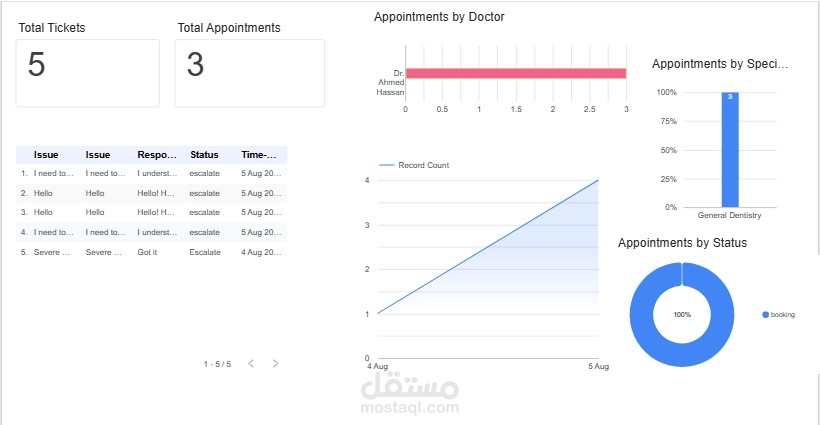Select the Dr. Ahmed Hassan pink bar

[516, 73]
